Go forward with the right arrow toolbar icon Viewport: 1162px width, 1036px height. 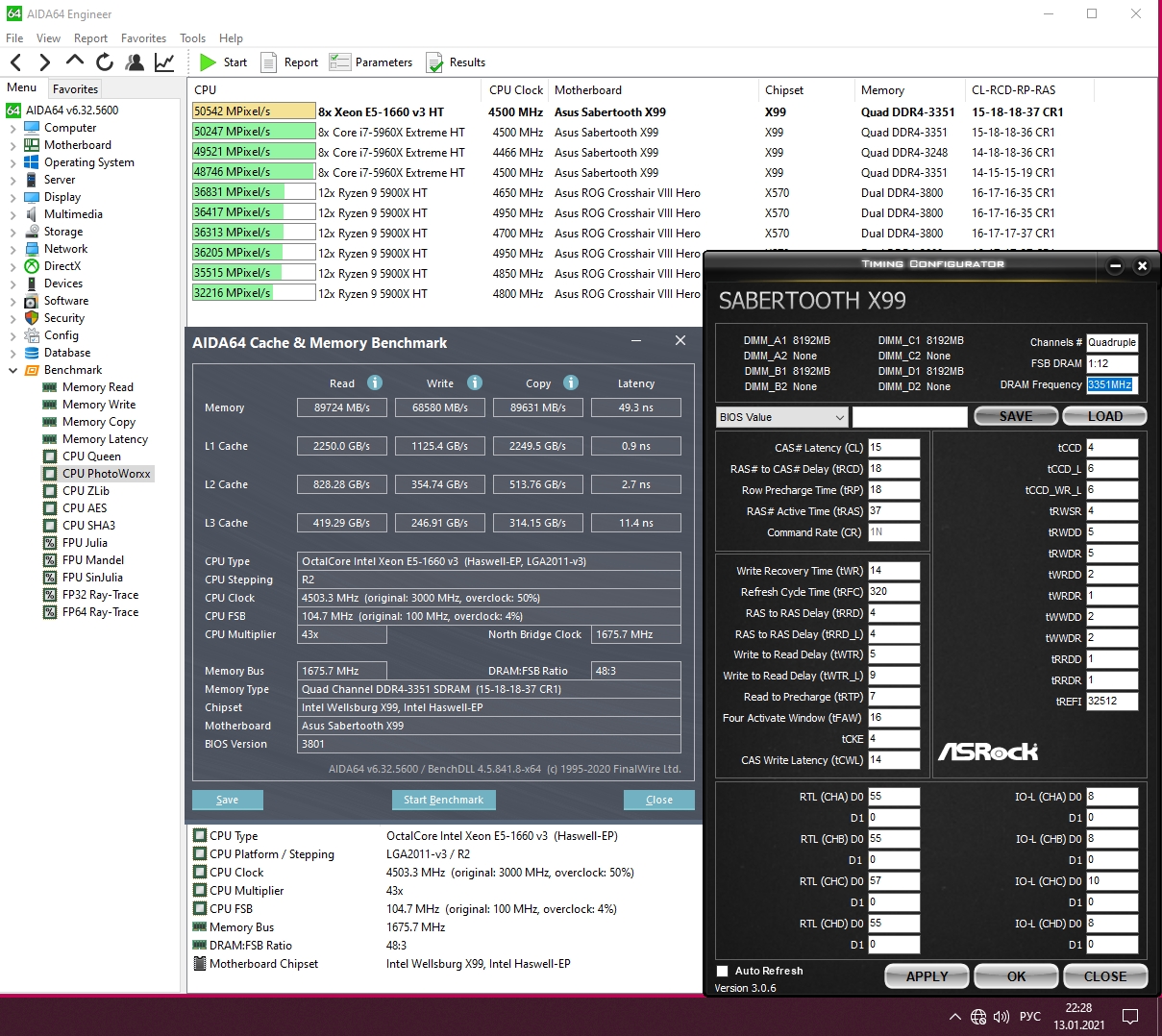click(x=45, y=62)
